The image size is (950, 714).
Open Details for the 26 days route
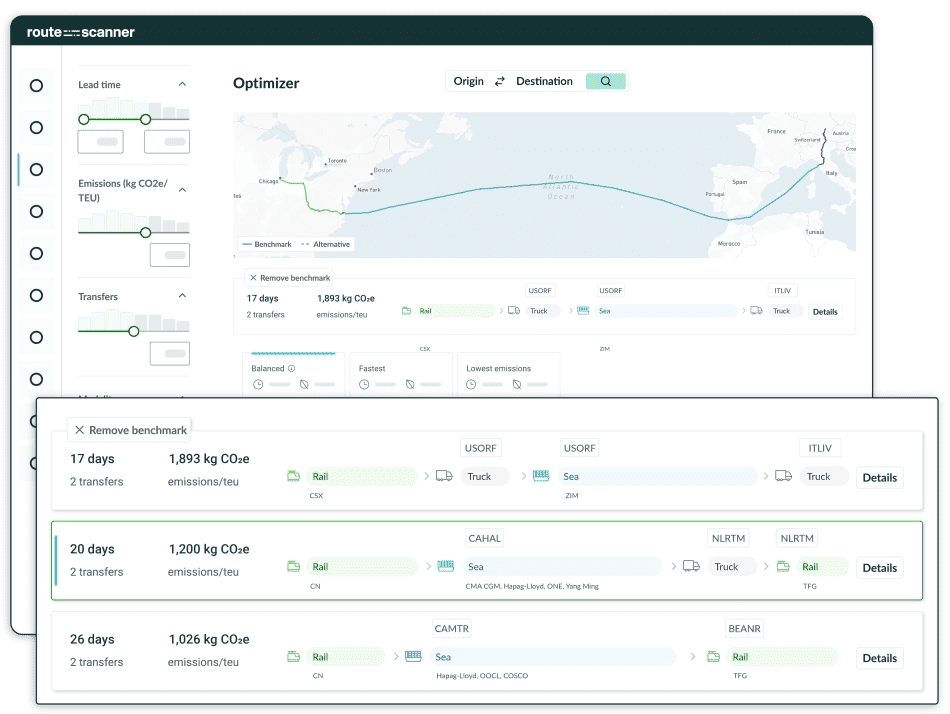click(x=879, y=658)
